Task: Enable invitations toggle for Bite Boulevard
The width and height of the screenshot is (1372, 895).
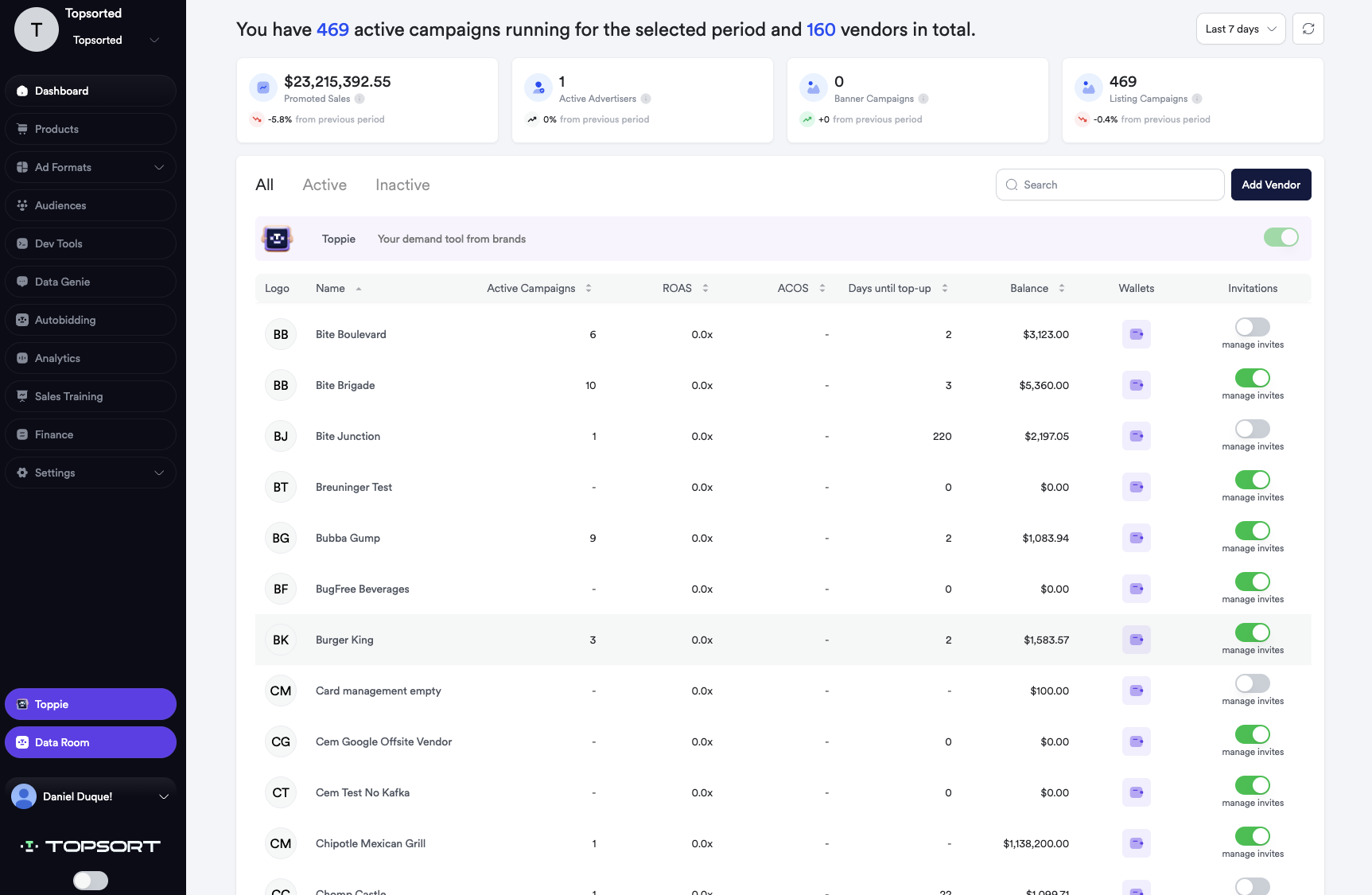Action: tap(1252, 327)
